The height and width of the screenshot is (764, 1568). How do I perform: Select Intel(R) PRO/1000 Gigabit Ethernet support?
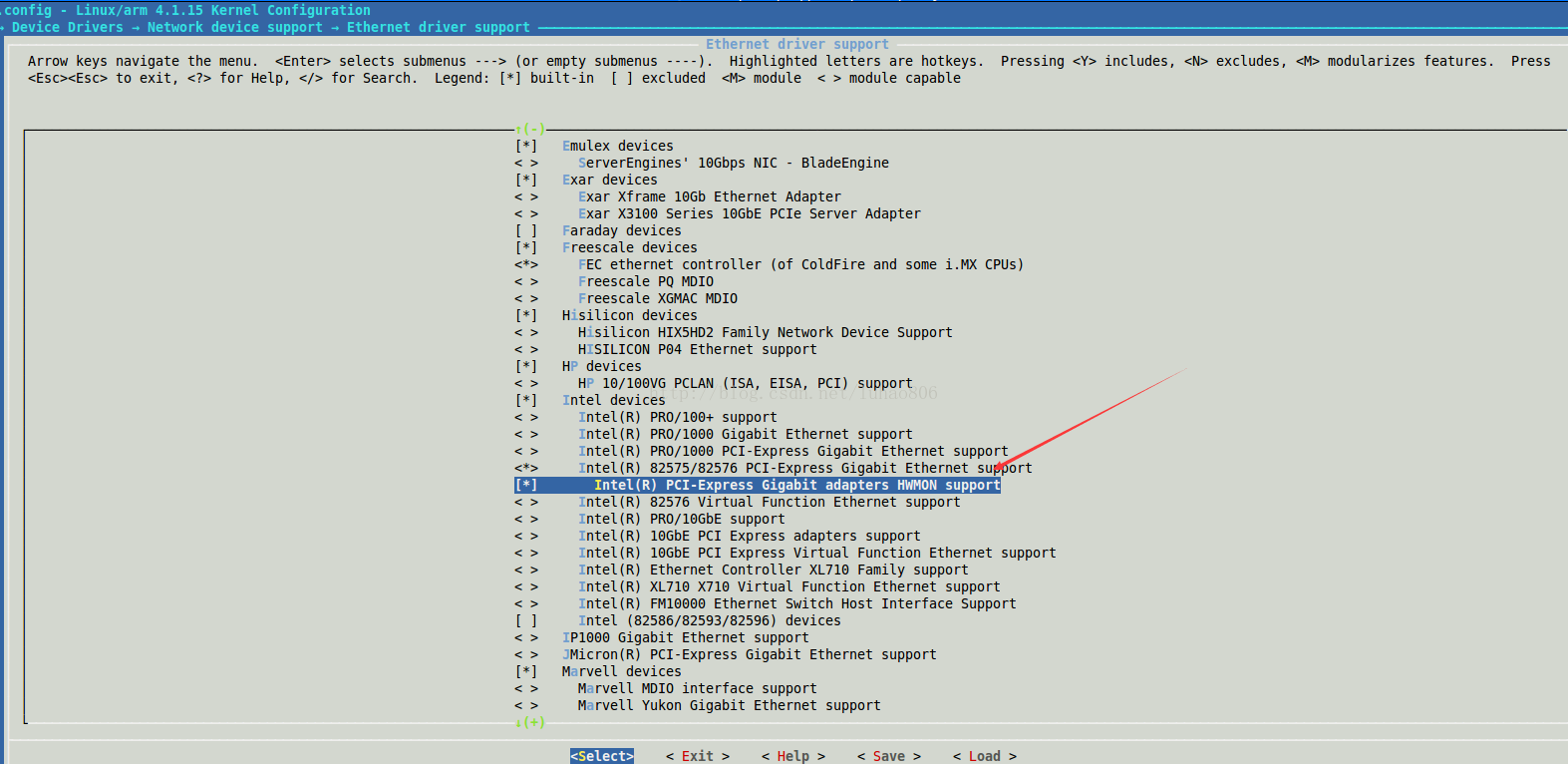[x=746, y=434]
